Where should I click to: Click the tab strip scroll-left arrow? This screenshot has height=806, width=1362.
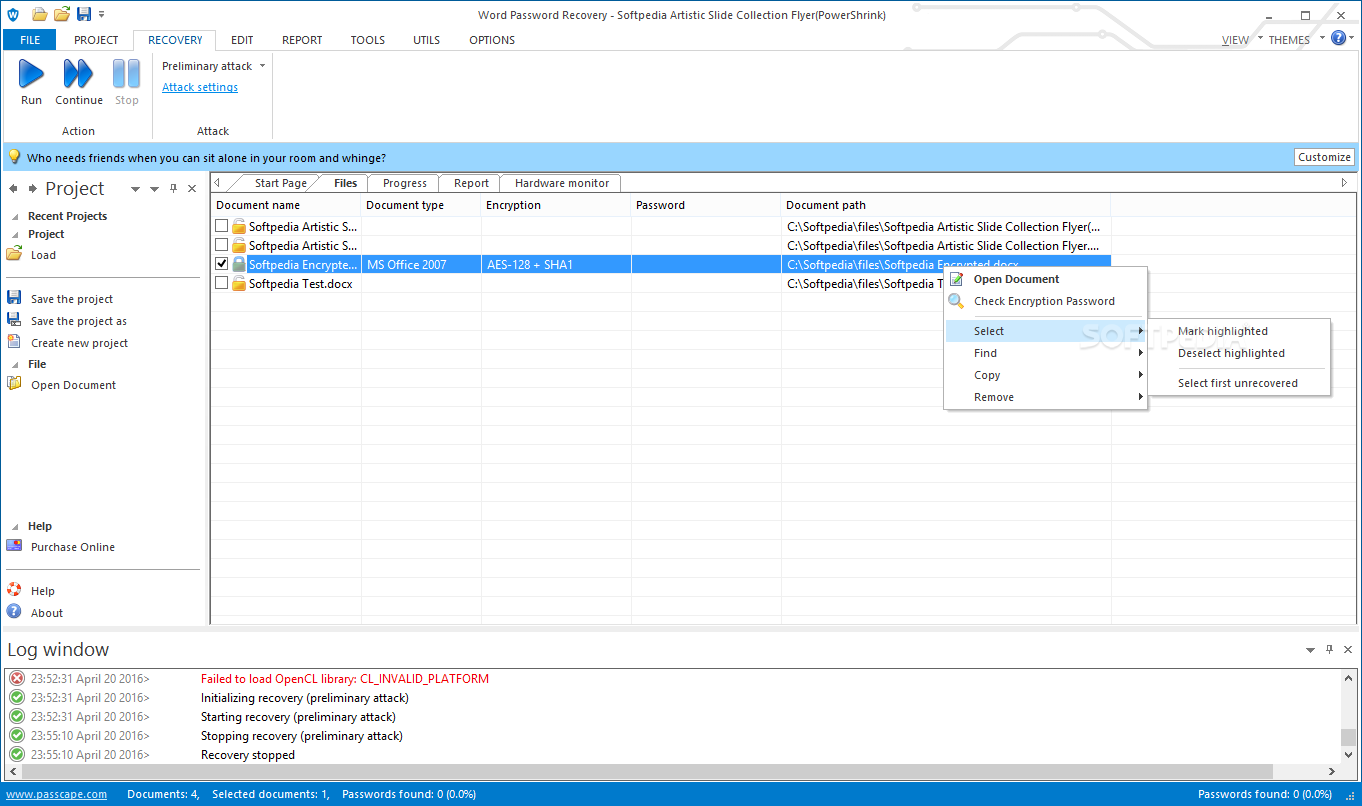218,183
